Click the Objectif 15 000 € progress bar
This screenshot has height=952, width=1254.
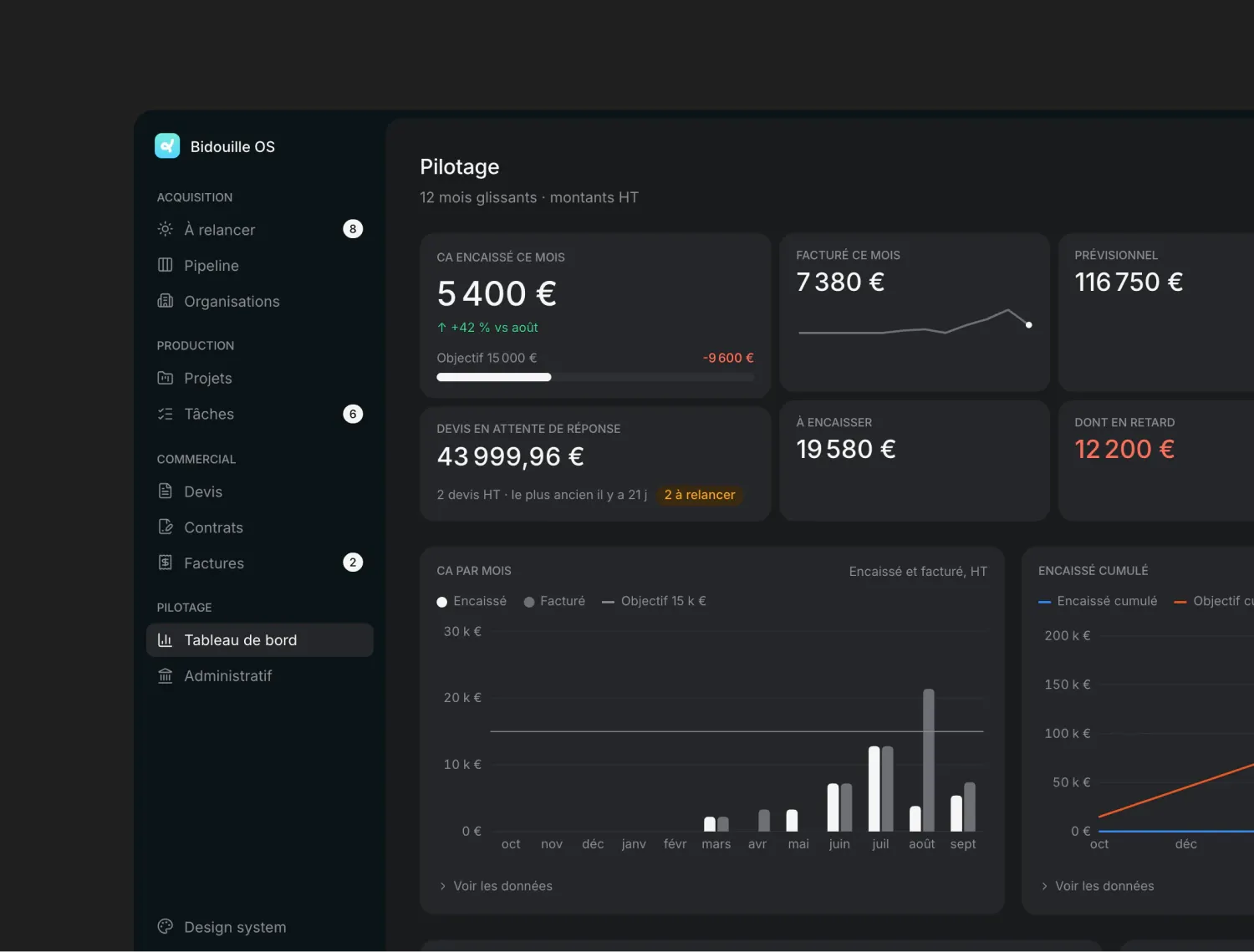click(595, 377)
